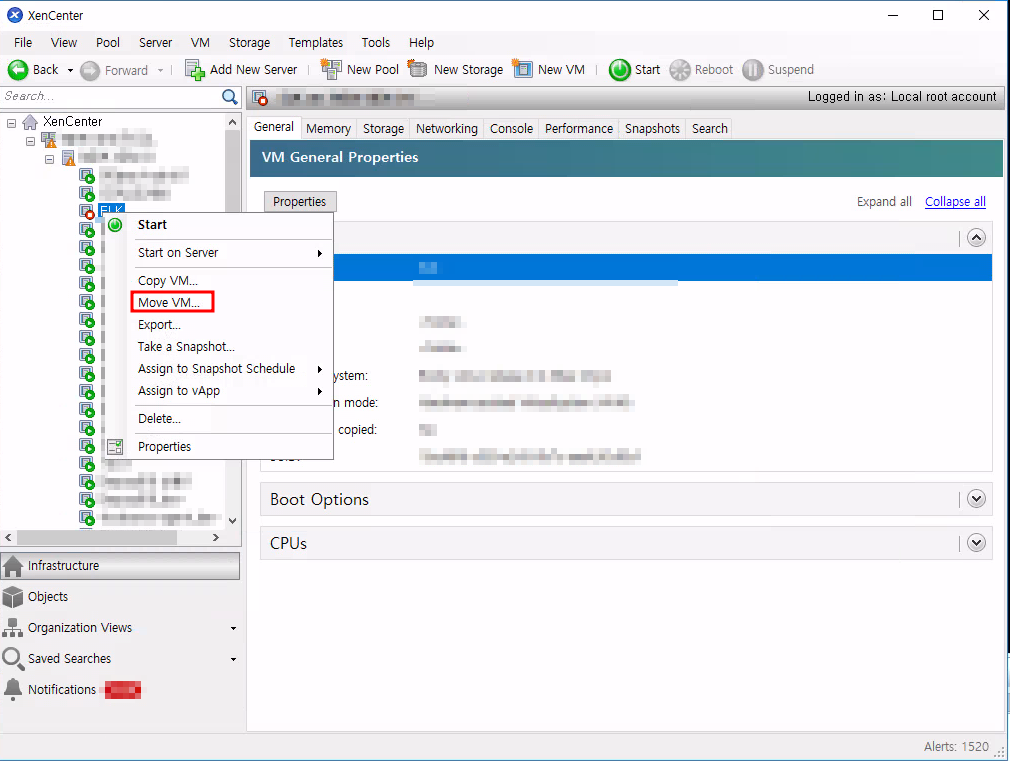Click the Properties button

pyautogui.click(x=300, y=202)
